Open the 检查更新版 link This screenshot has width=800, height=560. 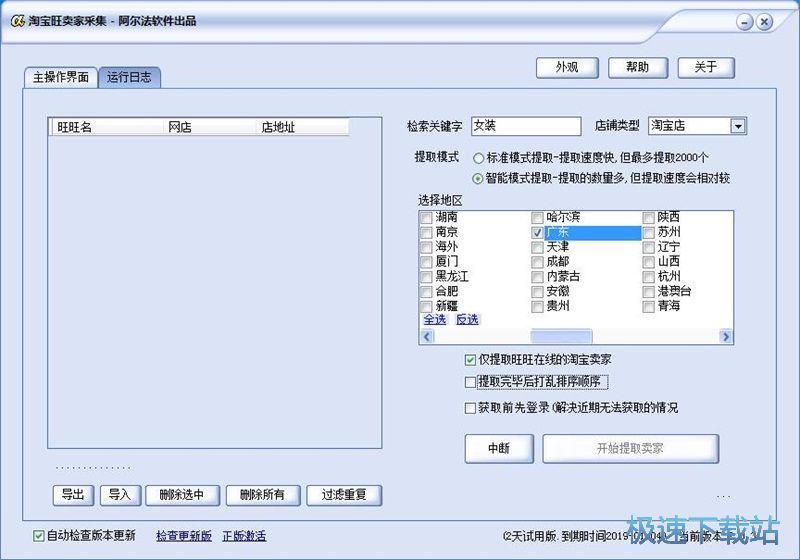184,536
